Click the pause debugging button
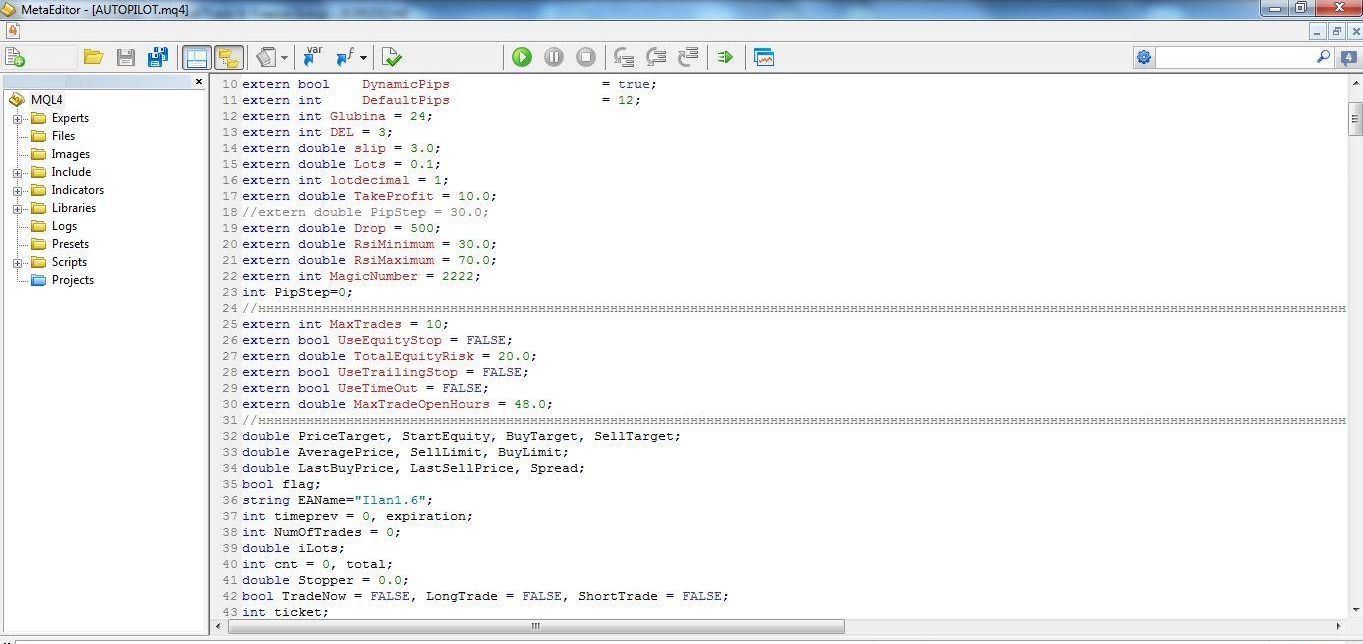The width and height of the screenshot is (1363, 644). [x=554, y=57]
